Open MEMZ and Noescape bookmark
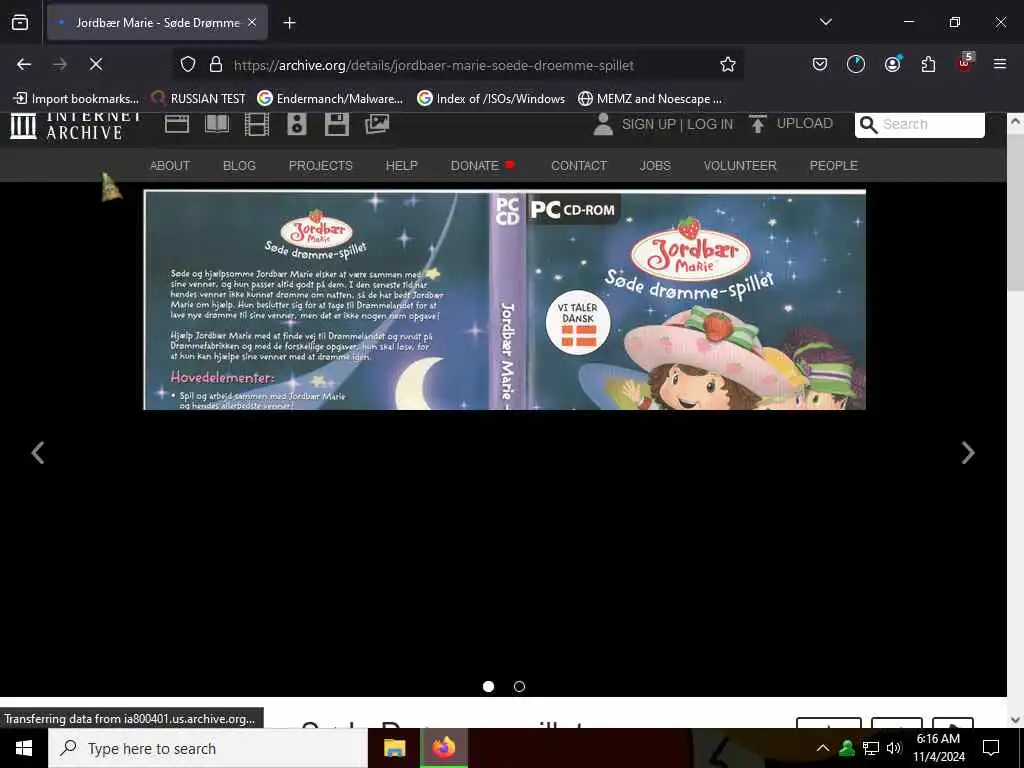Screen dimensions: 1024x768 (650, 99)
